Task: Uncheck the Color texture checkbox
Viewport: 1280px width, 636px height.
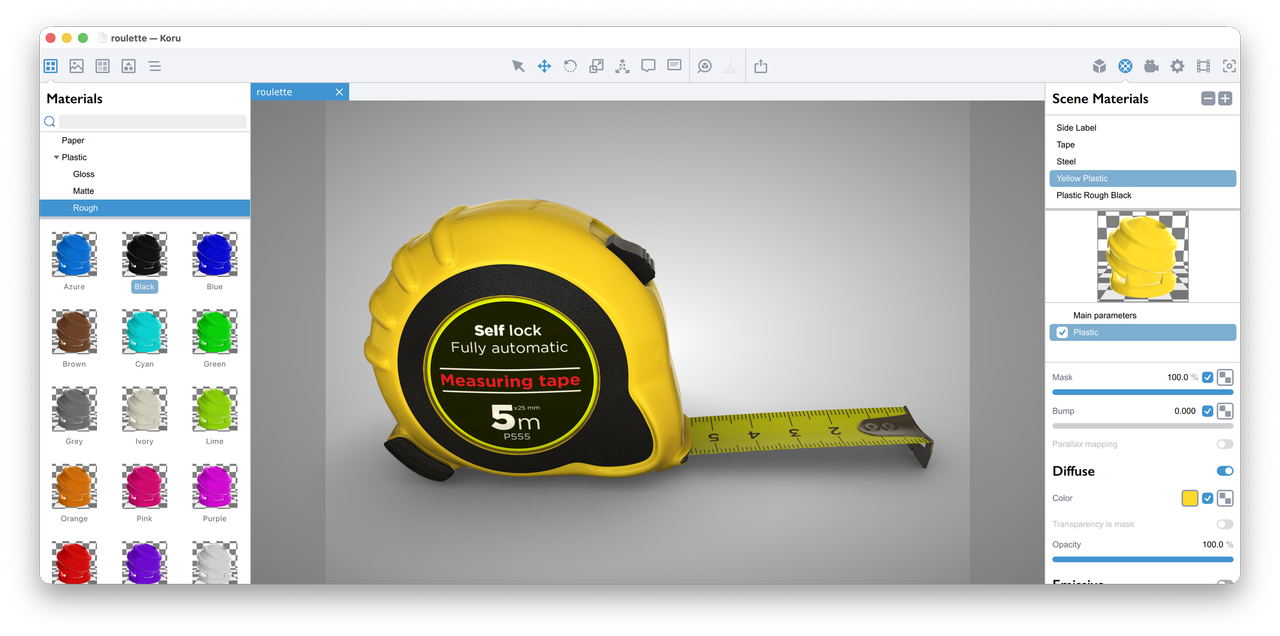Action: click(x=1208, y=498)
